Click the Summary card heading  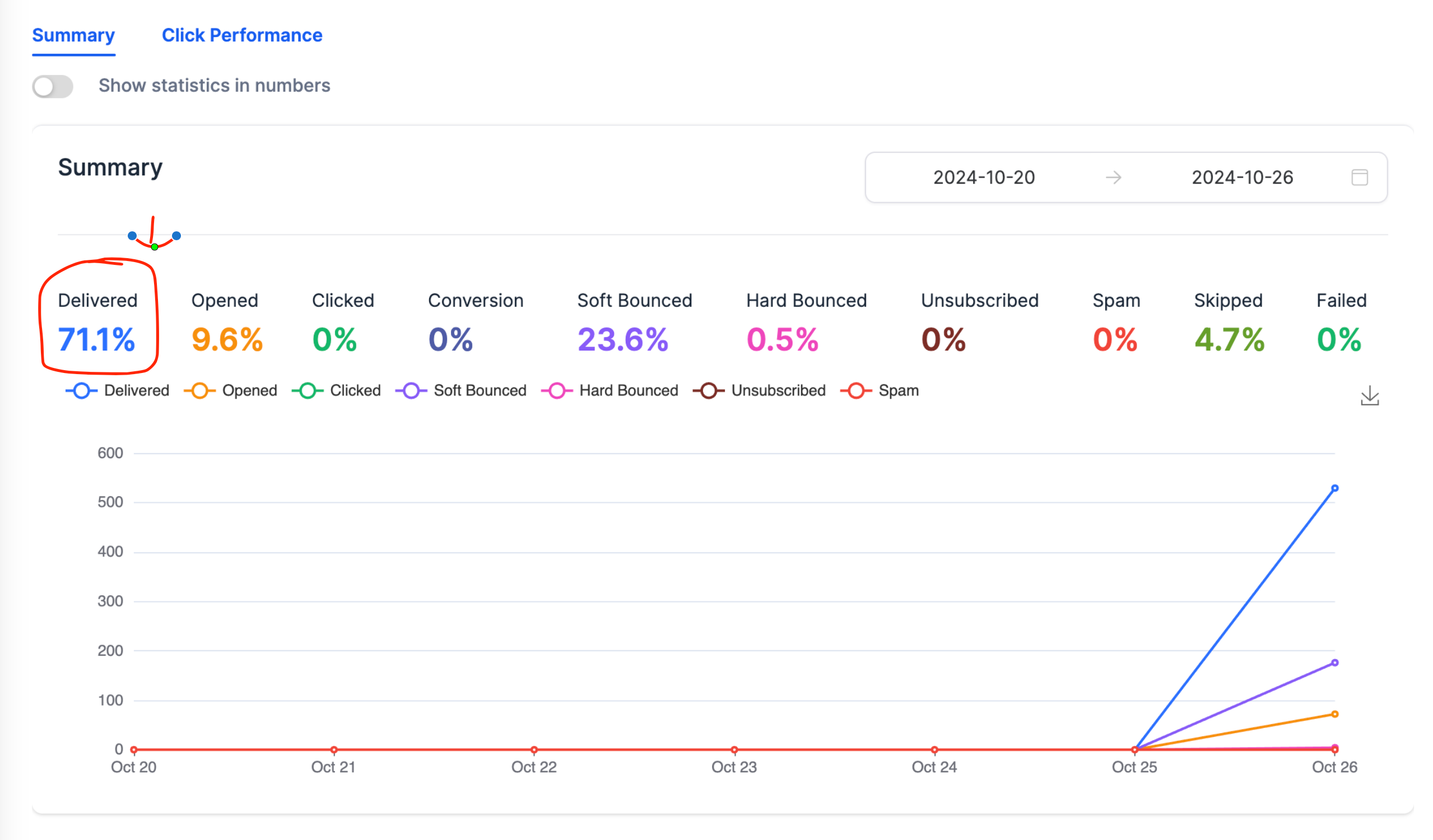click(110, 167)
